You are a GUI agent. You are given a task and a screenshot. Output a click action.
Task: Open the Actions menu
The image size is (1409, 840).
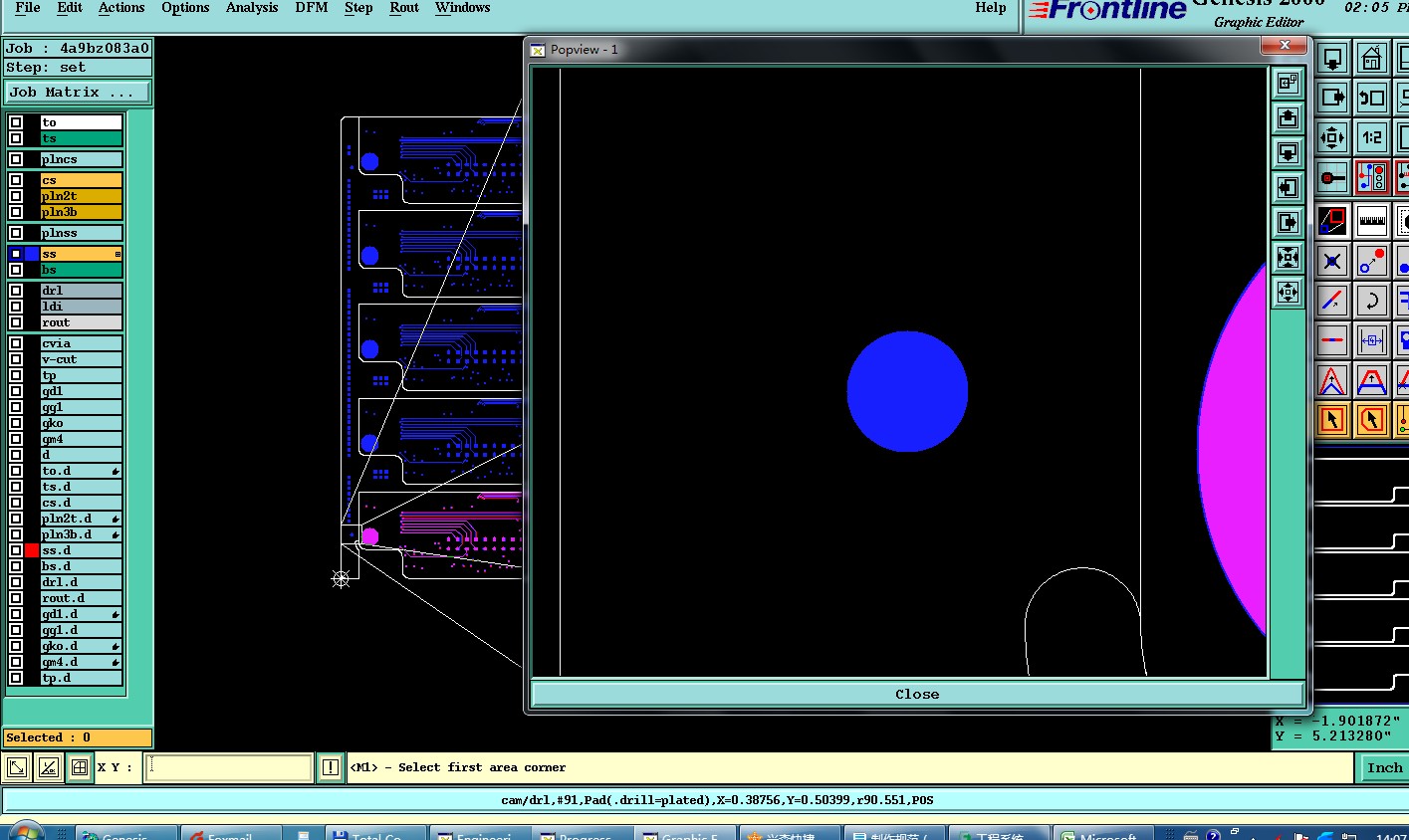pyautogui.click(x=121, y=8)
